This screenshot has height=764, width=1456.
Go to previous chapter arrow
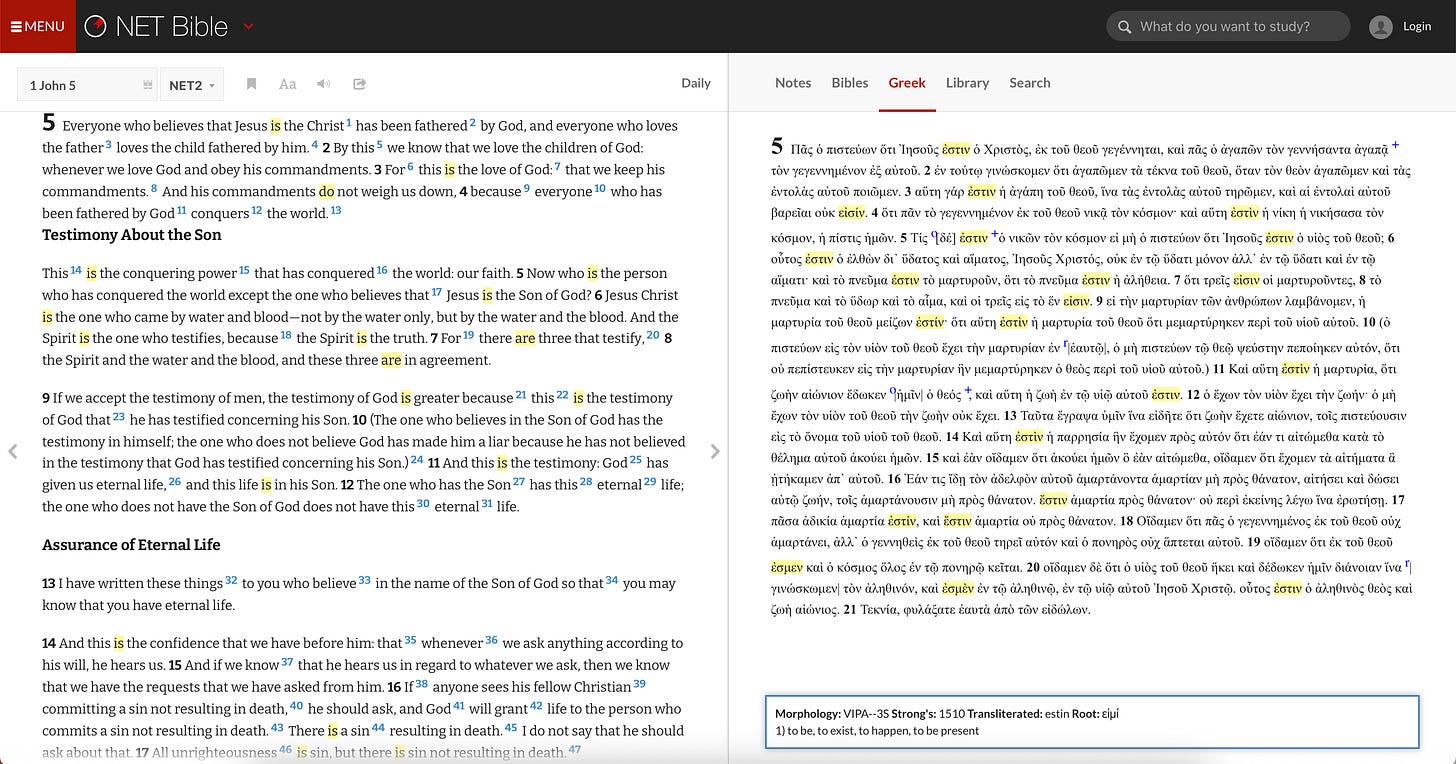13,451
